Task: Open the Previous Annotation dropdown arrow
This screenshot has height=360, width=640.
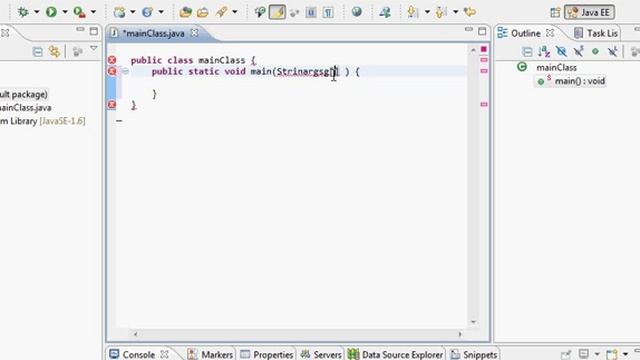Action: (x=456, y=12)
